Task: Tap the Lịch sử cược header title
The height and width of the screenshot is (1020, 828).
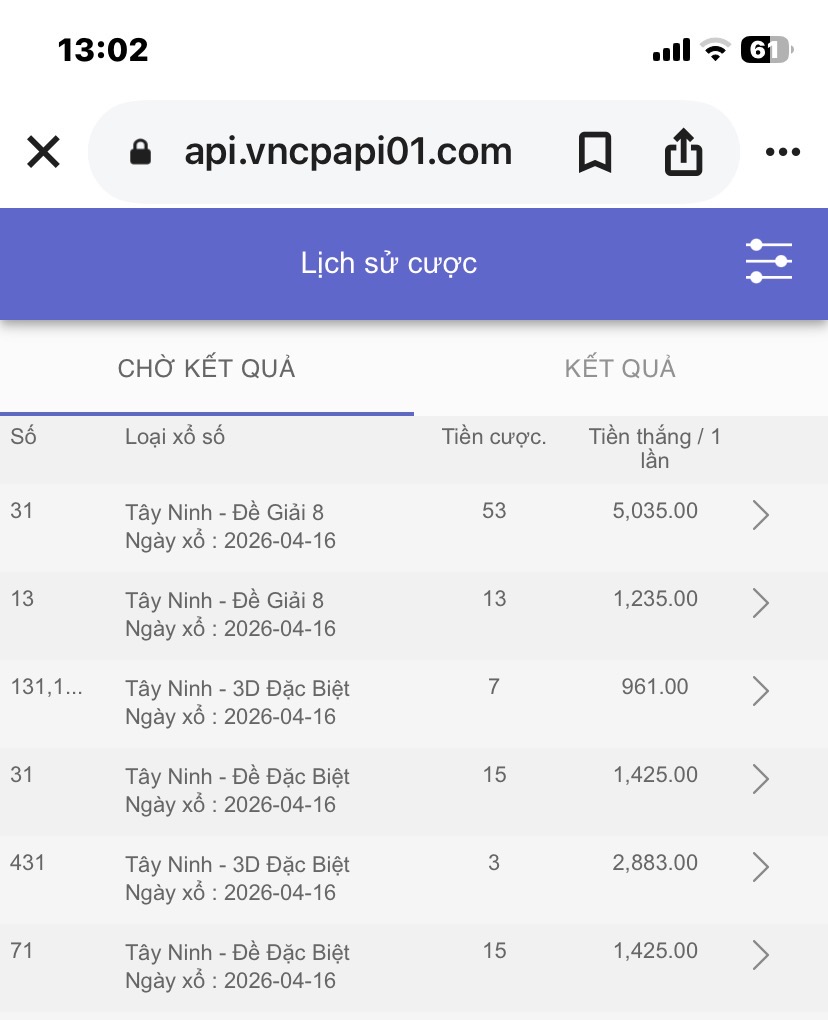Action: click(x=389, y=263)
